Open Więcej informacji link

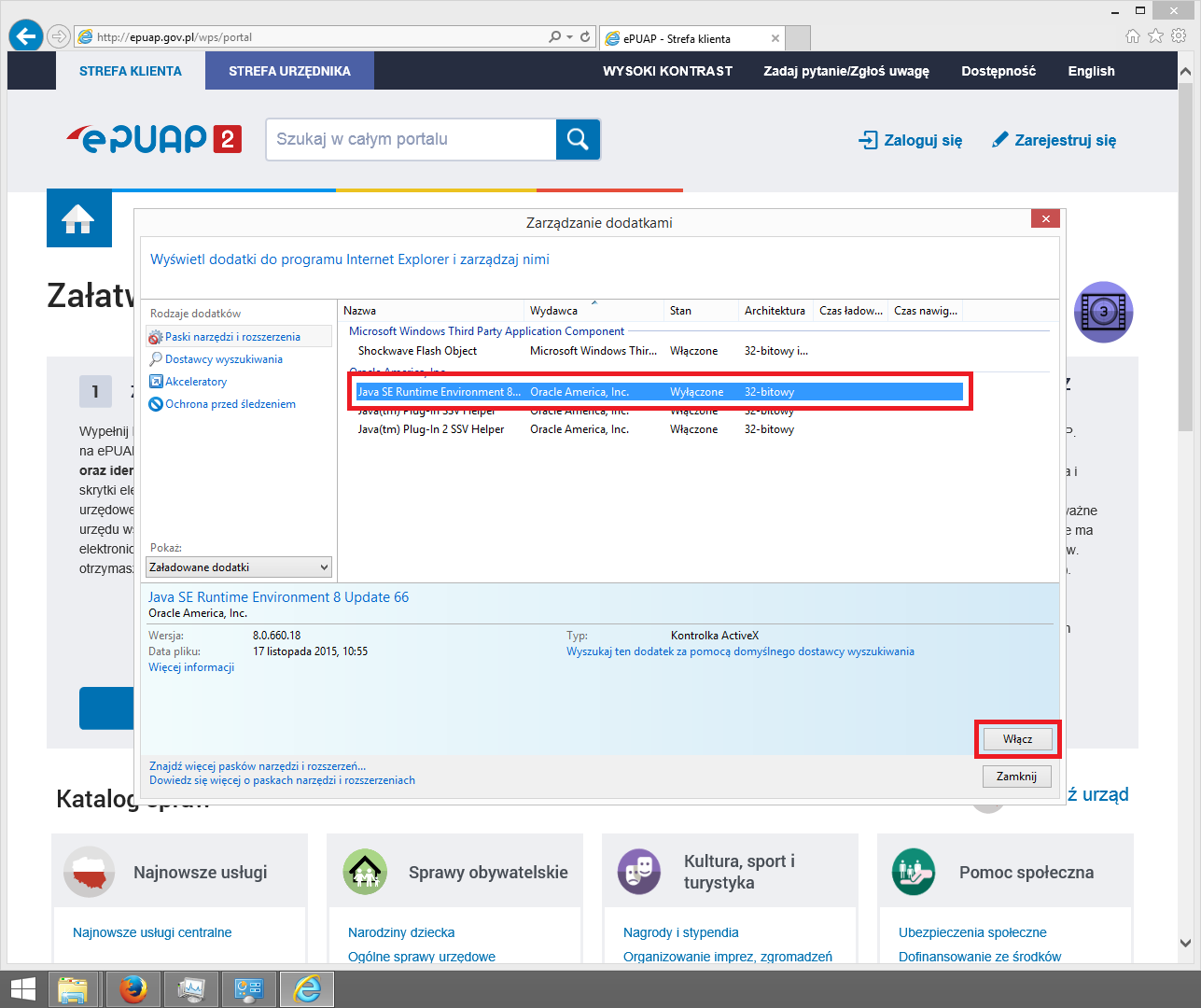coord(191,667)
